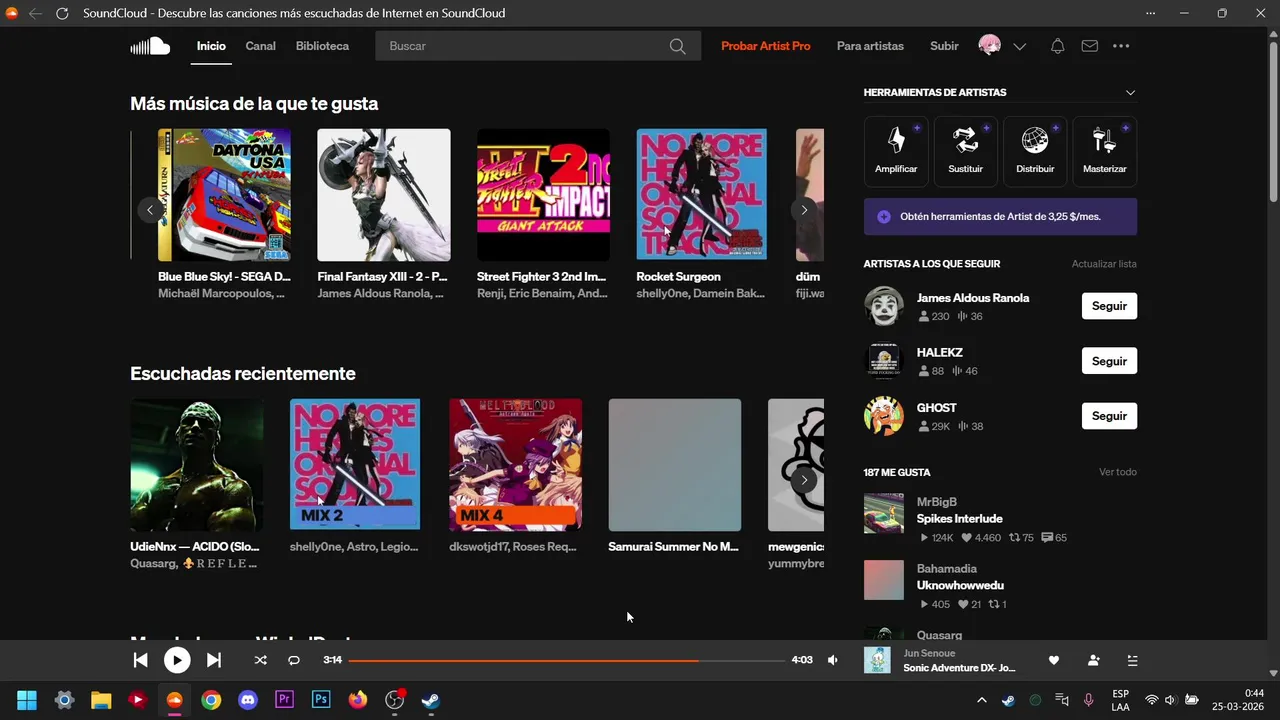
Task: Open the MIX 4 Melty Blood cover
Action: pos(515,465)
